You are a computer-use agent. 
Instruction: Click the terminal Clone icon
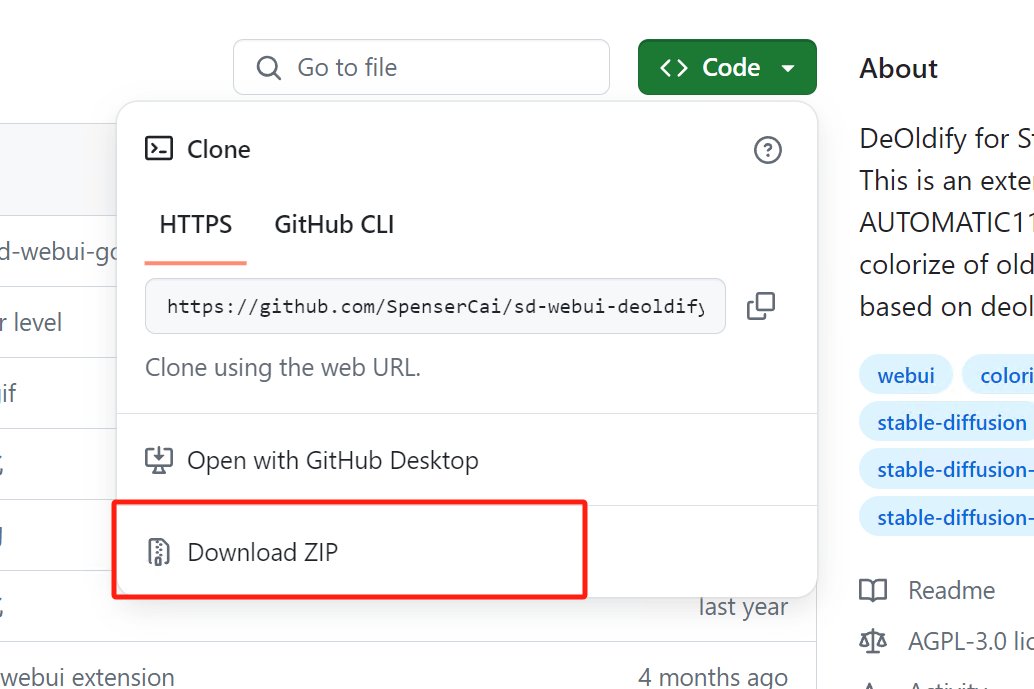pyautogui.click(x=159, y=149)
